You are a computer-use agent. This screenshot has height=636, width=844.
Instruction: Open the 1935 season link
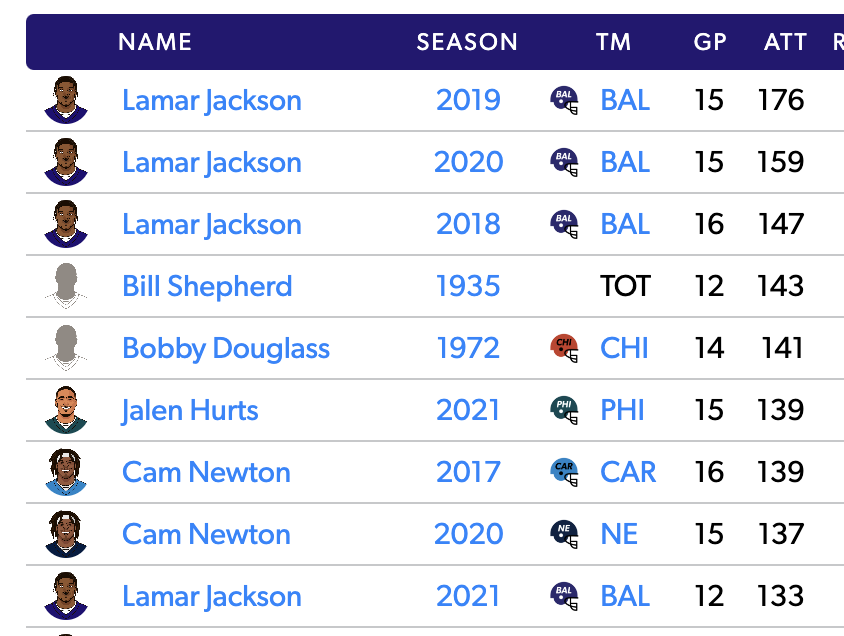[468, 286]
